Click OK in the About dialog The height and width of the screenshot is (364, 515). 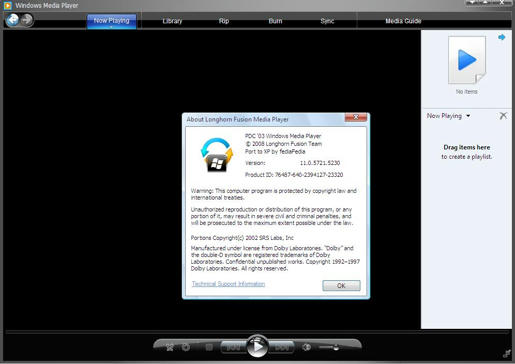point(341,286)
